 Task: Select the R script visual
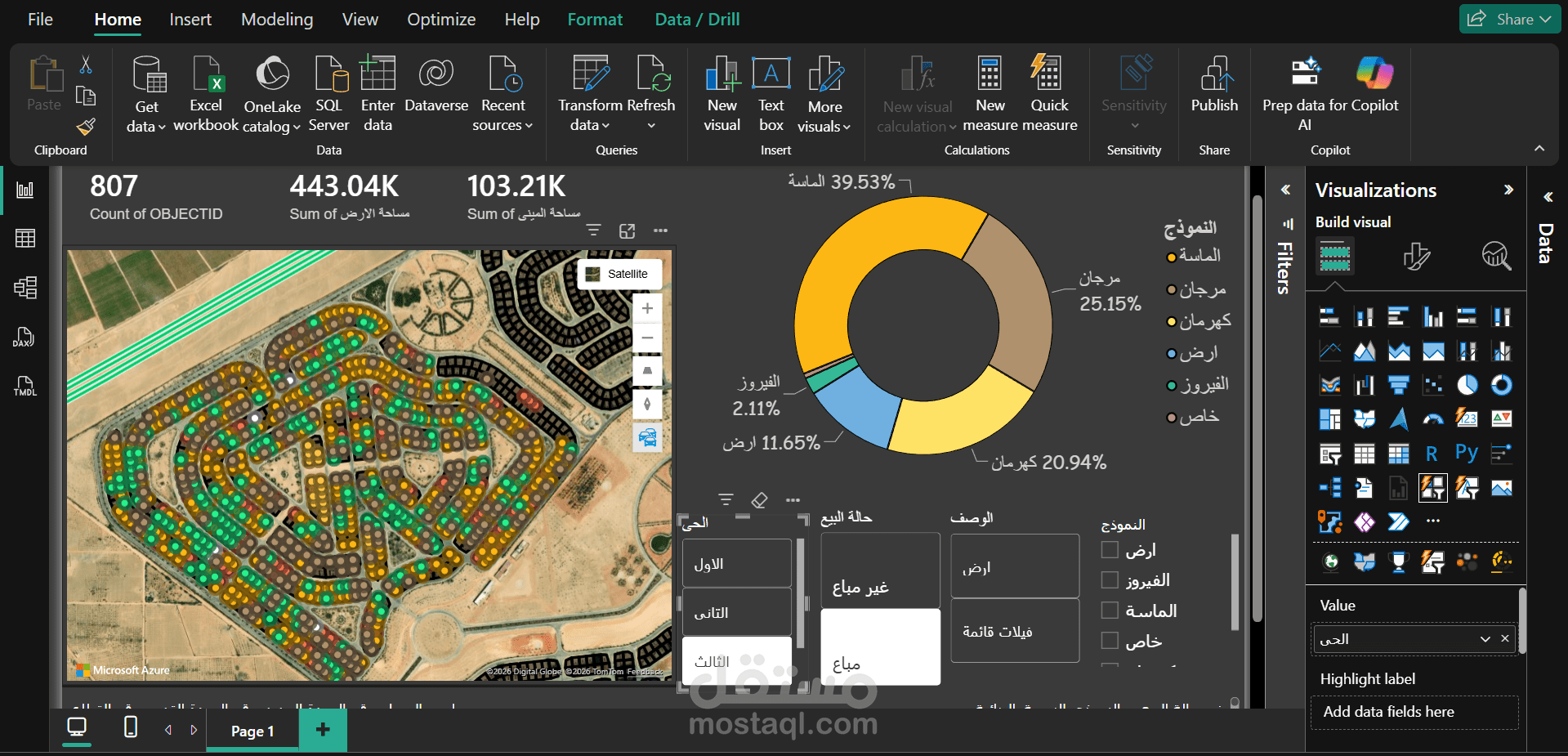coord(1432,454)
